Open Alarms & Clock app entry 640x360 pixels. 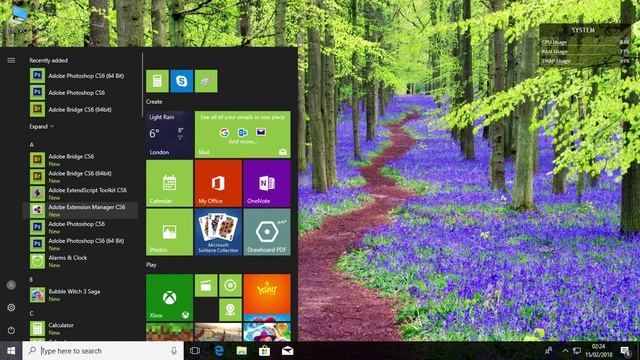click(80, 261)
